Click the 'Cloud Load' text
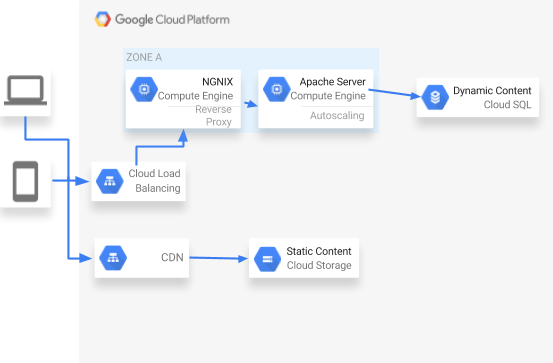The height and width of the screenshot is (363, 553). (154, 174)
